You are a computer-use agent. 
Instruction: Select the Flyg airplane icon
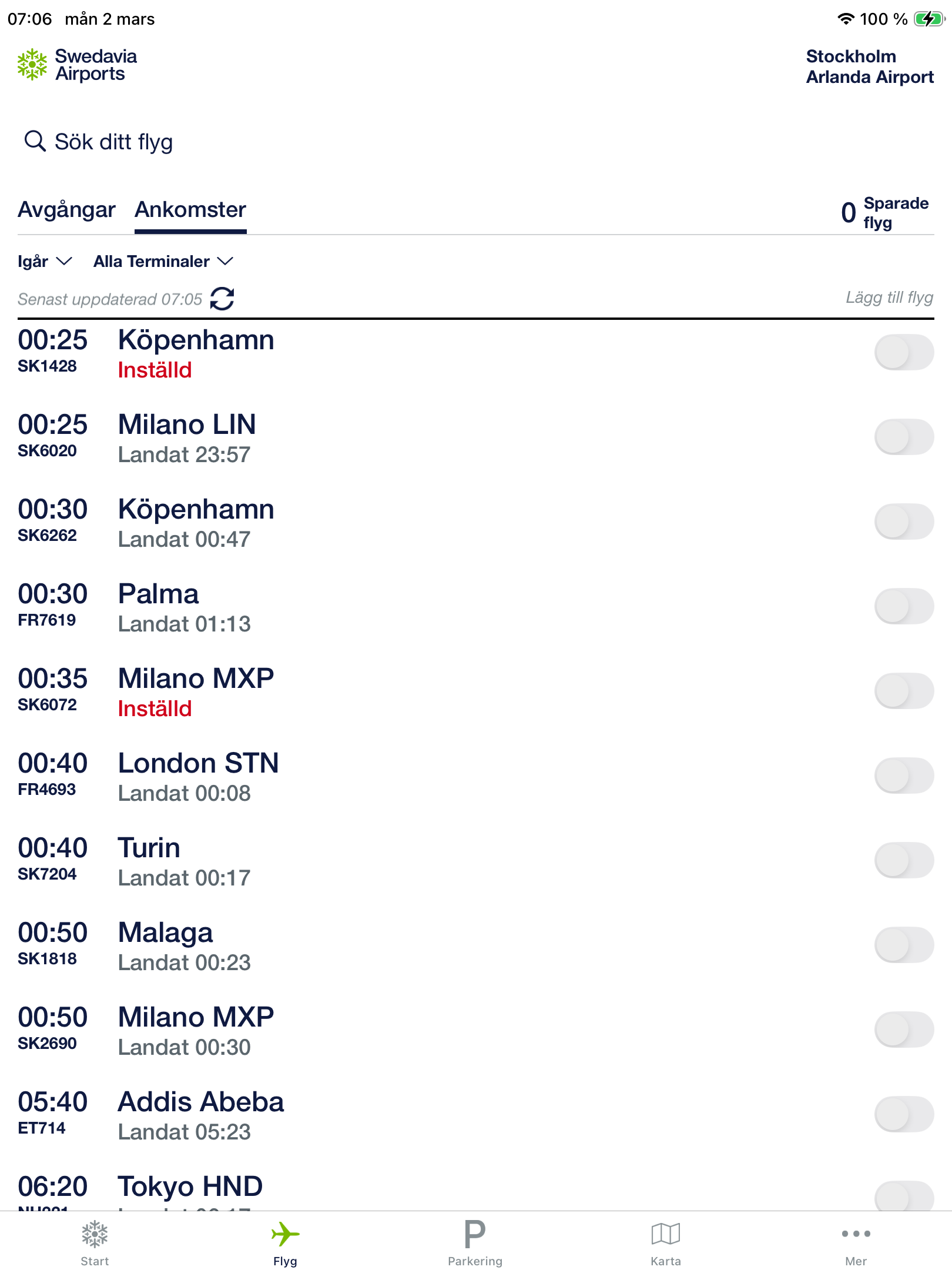(285, 1234)
